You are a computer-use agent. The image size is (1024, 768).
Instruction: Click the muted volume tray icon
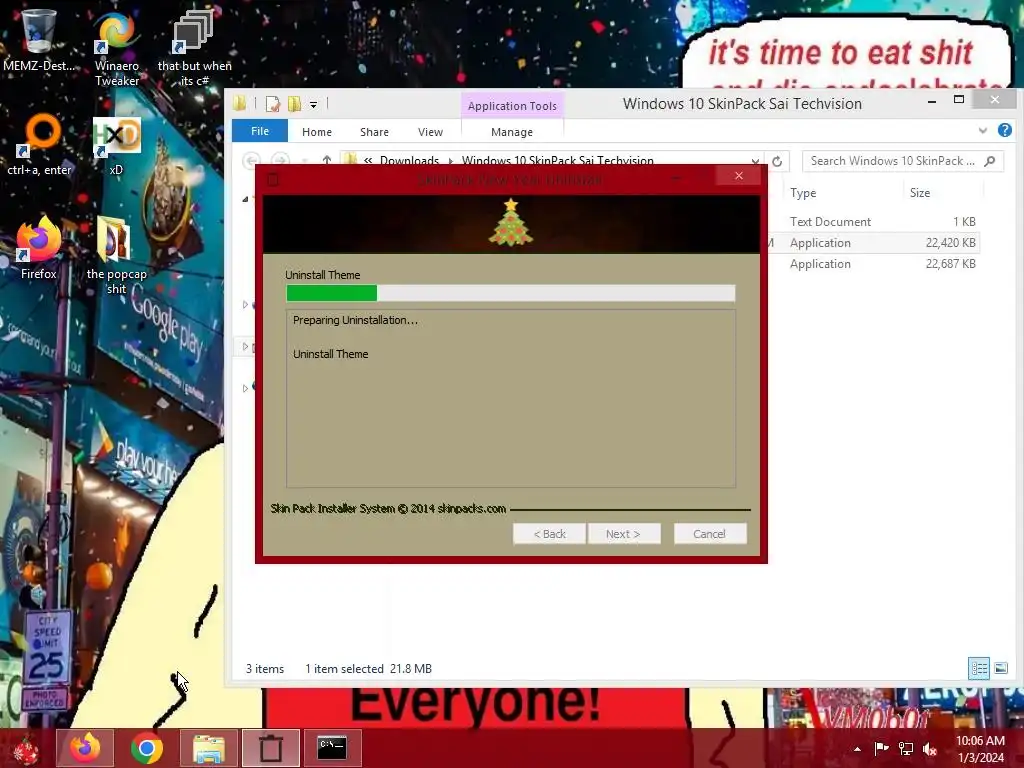coord(930,749)
